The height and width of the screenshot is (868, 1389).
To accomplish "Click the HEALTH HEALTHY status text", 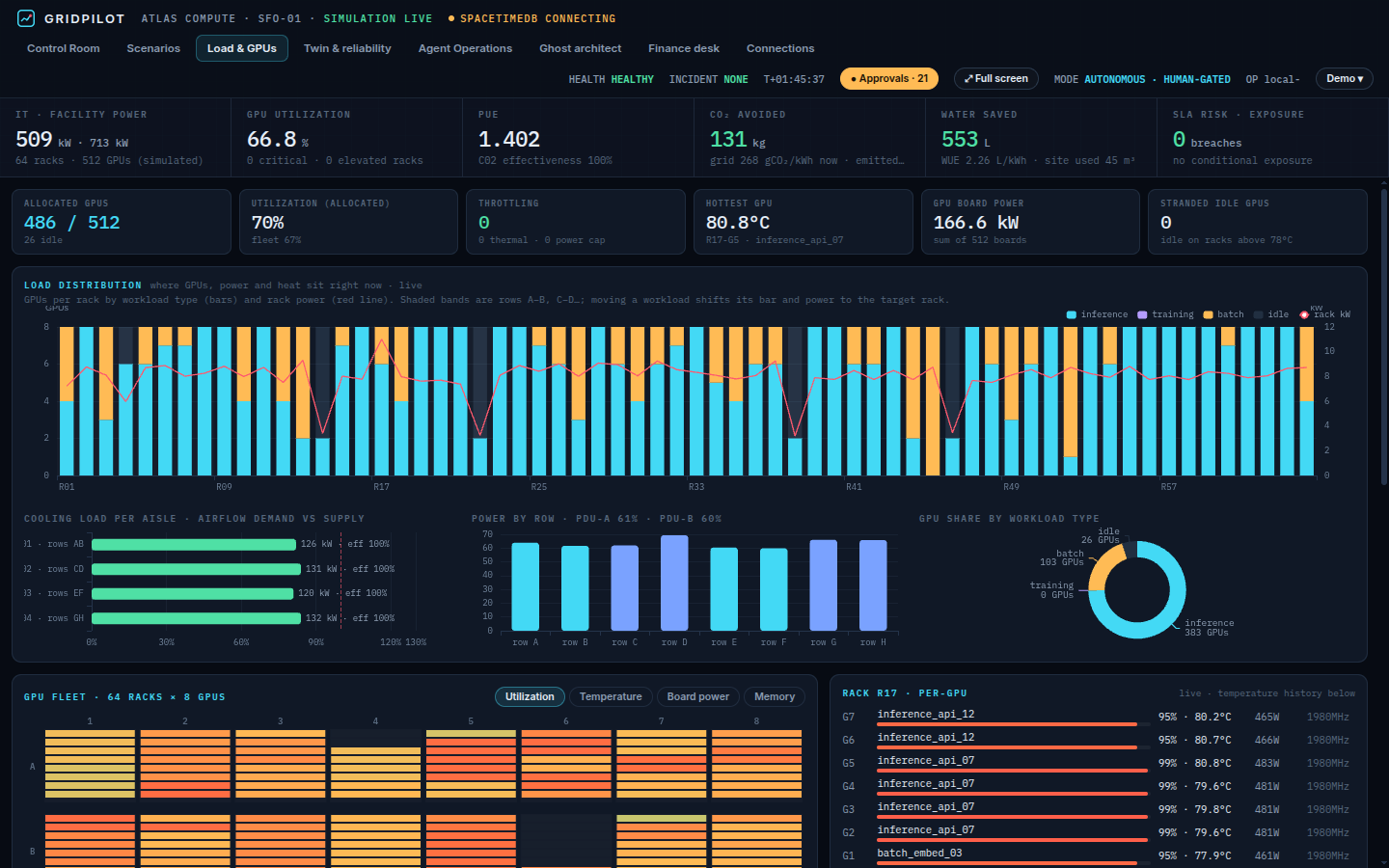I will coord(611,79).
